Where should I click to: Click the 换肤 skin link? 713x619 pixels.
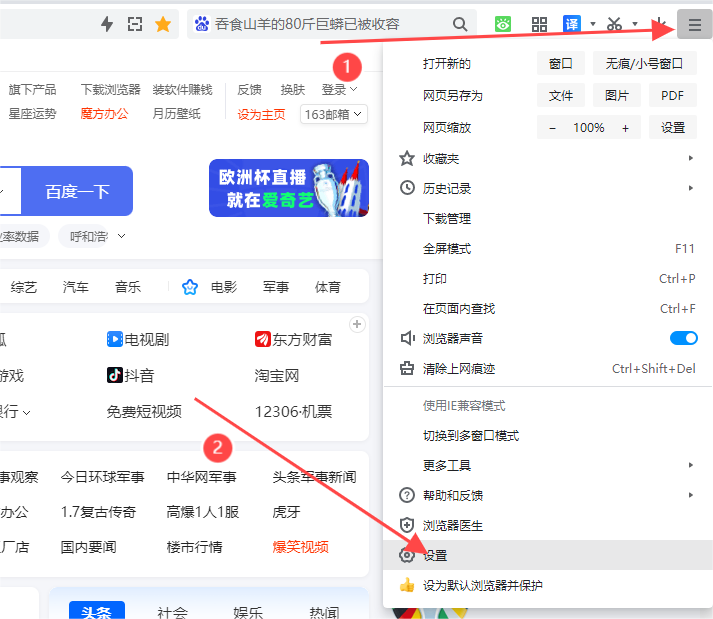pyautogui.click(x=292, y=90)
